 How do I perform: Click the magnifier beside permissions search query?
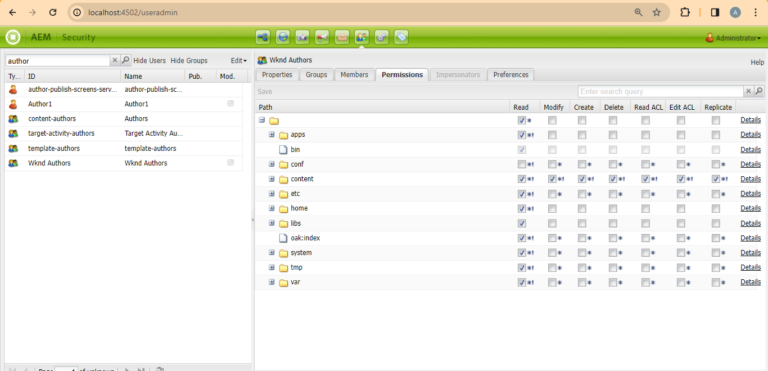tap(759, 91)
